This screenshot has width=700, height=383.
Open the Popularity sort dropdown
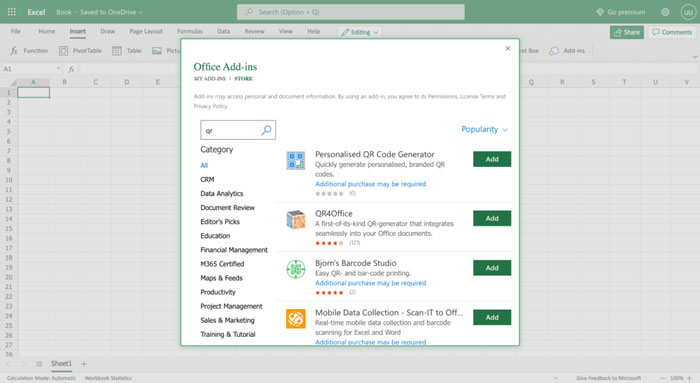click(x=484, y=129)
